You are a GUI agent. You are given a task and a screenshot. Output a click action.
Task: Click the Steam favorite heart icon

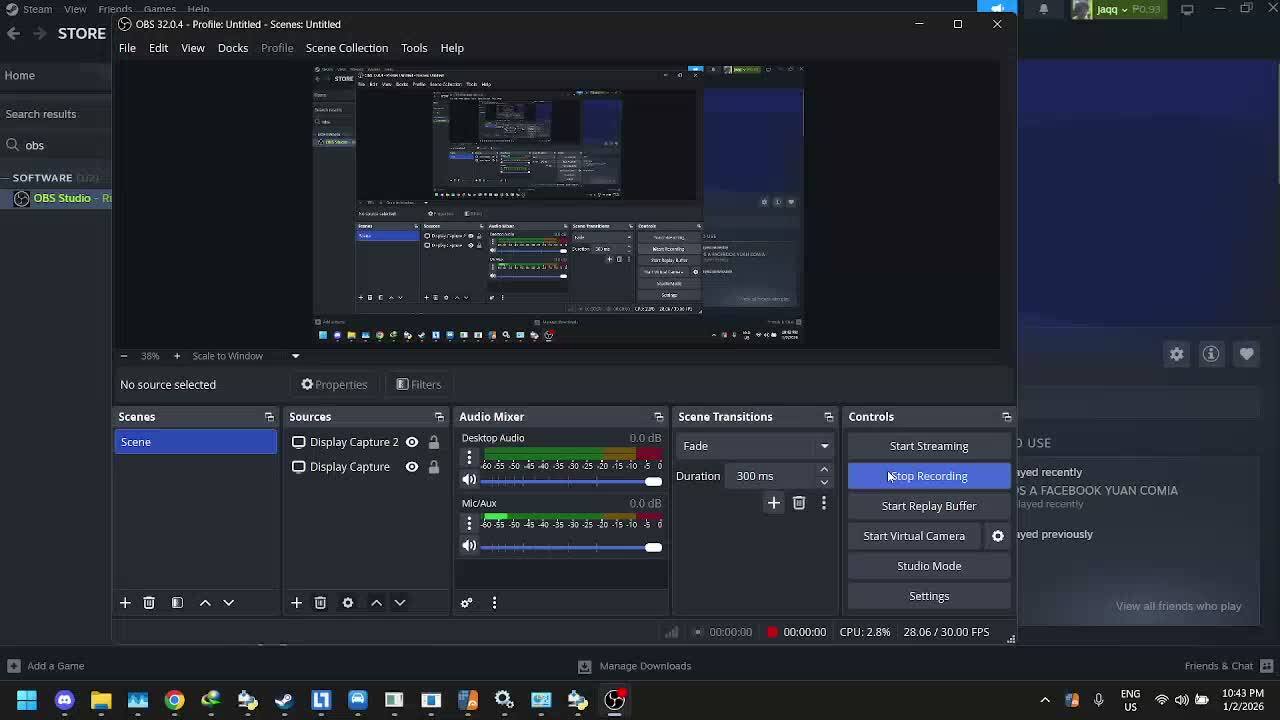pyautogui.click(x=1246, y=354)
